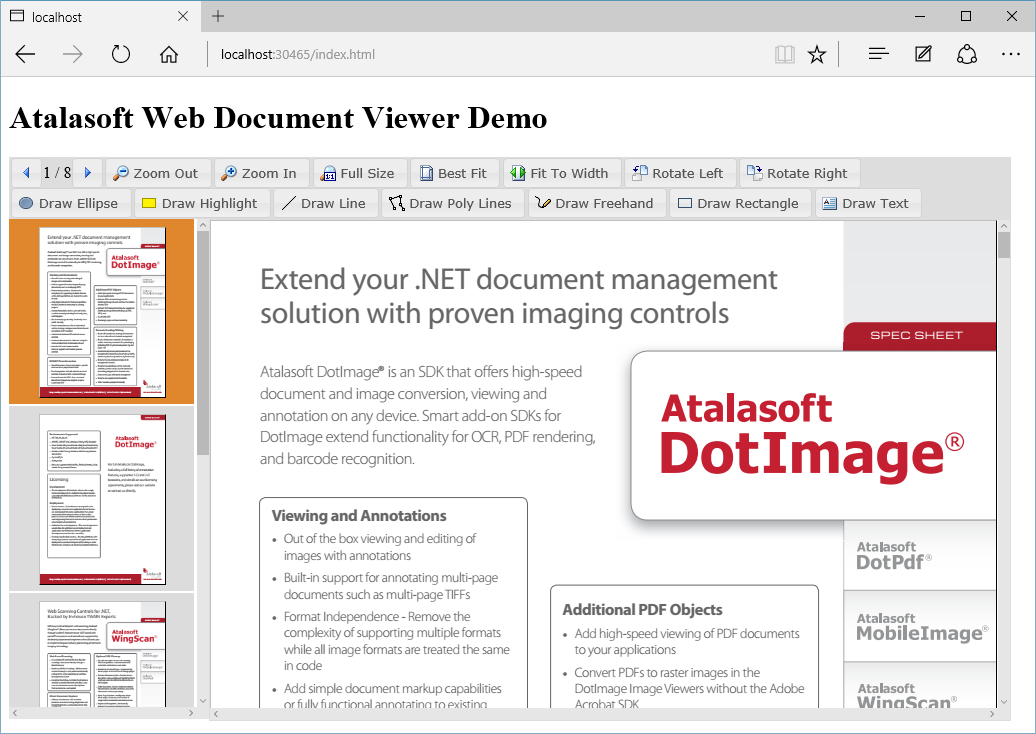
Task: Click the Share icon in browser
Action: tap(967, 54)
